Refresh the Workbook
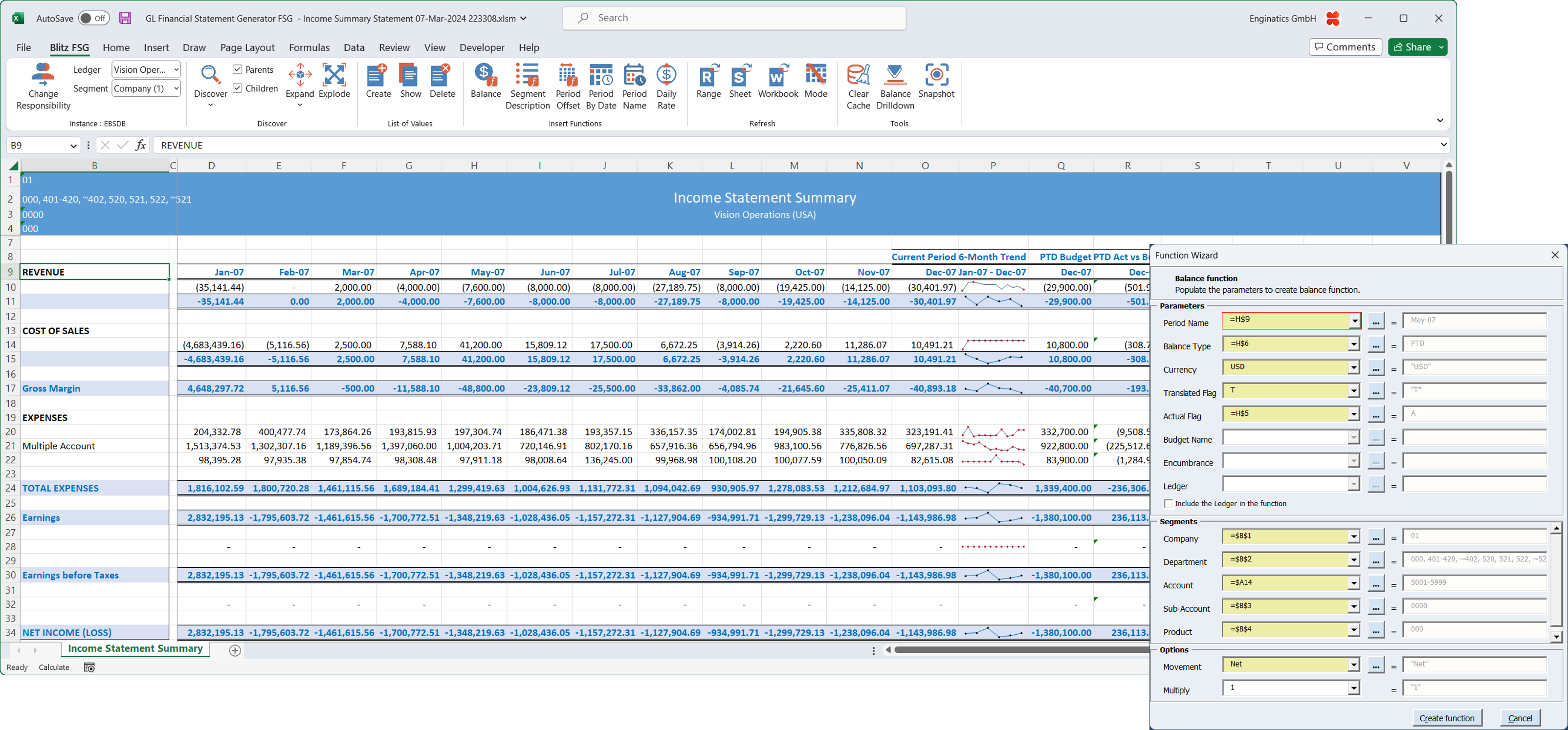Image resolution: width=1568 pixels, height=730 pixels. [x=778, y=81]
